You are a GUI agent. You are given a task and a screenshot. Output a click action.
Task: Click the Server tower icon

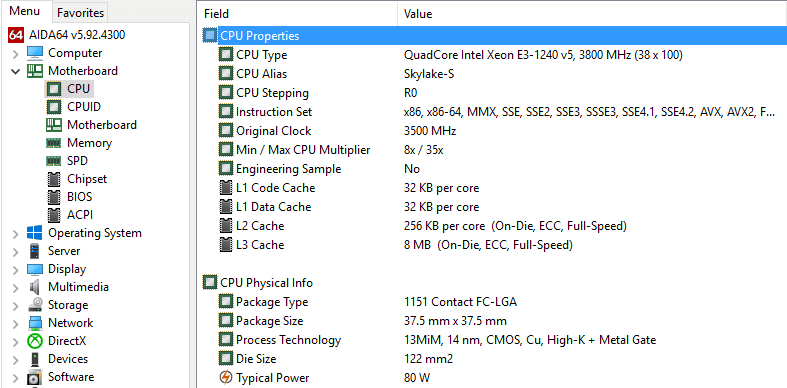tap(35, 251)
